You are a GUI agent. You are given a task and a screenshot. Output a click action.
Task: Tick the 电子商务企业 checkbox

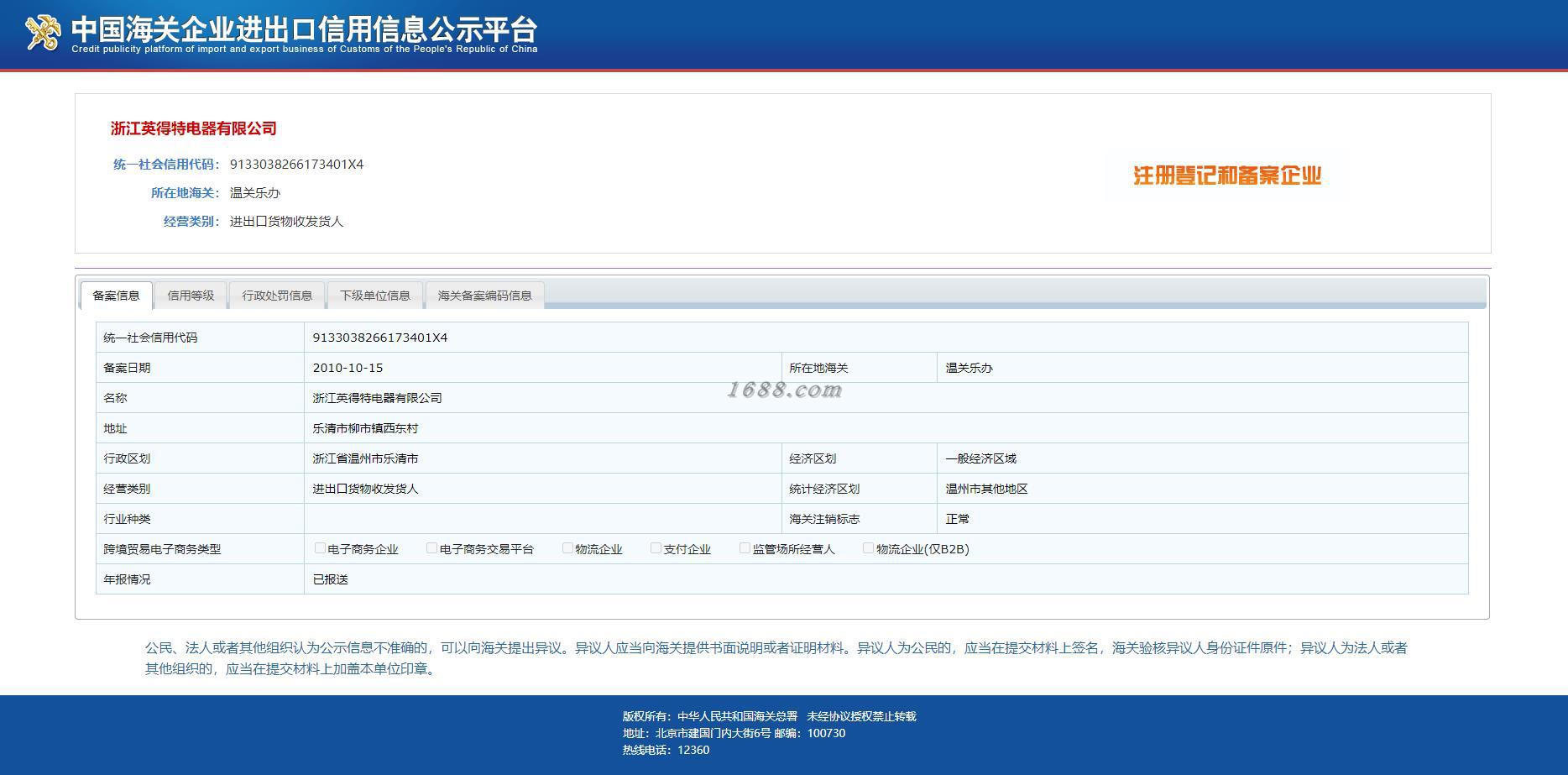[x=320, y=548]
